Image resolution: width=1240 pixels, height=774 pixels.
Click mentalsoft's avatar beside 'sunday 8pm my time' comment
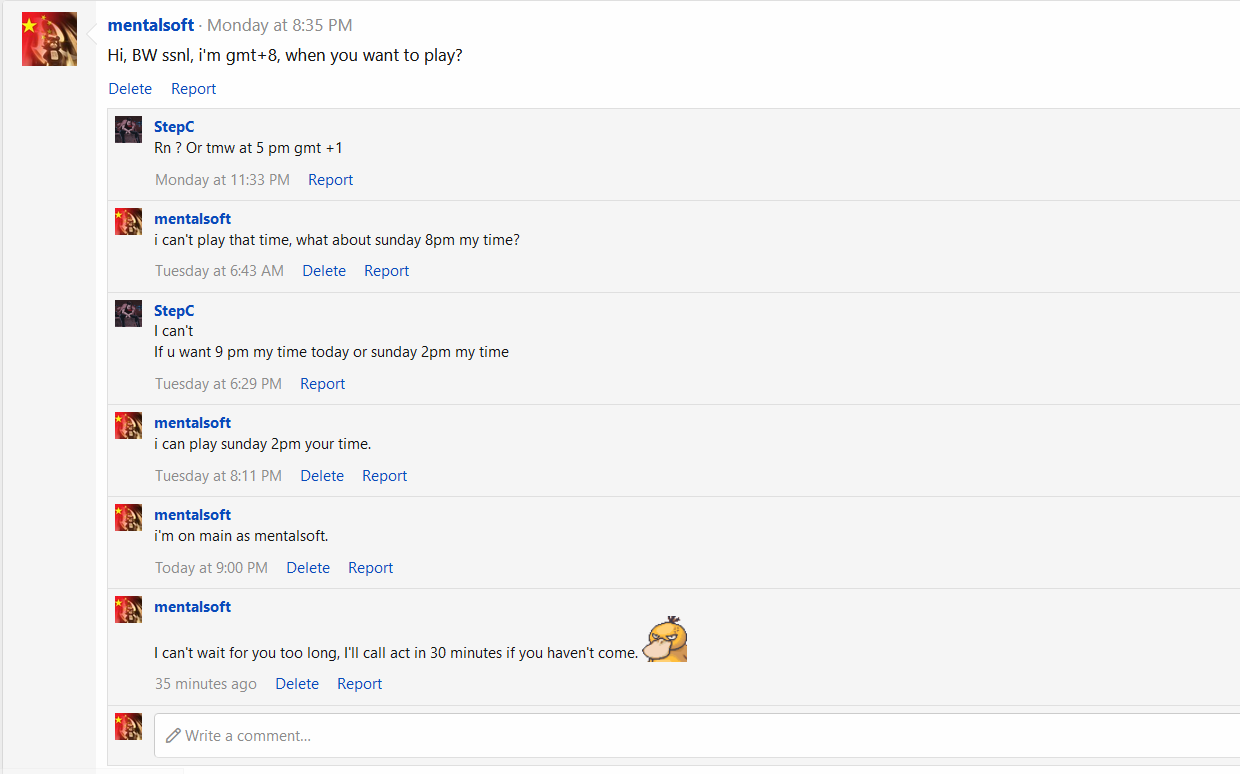point(128,221)
